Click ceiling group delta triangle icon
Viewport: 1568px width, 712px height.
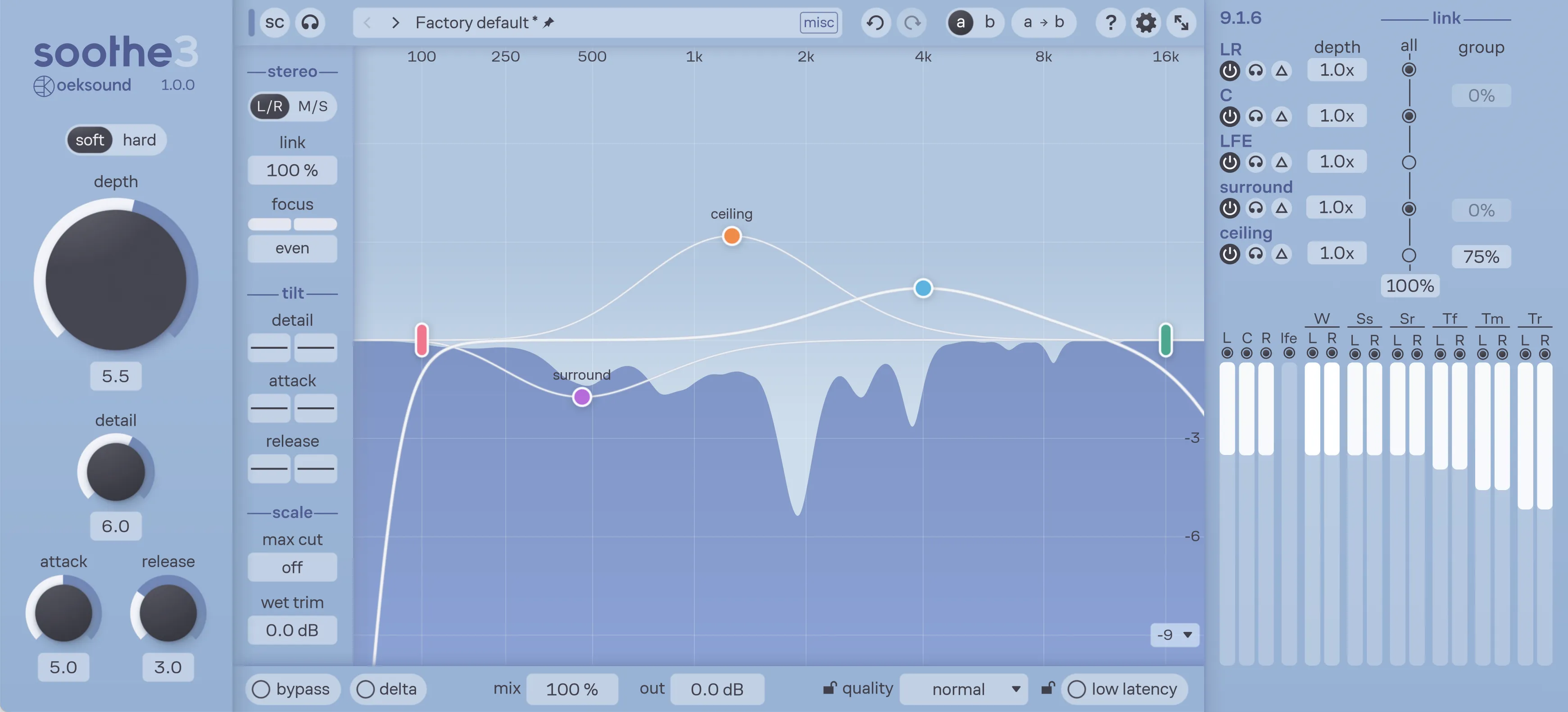(1282, 254)
